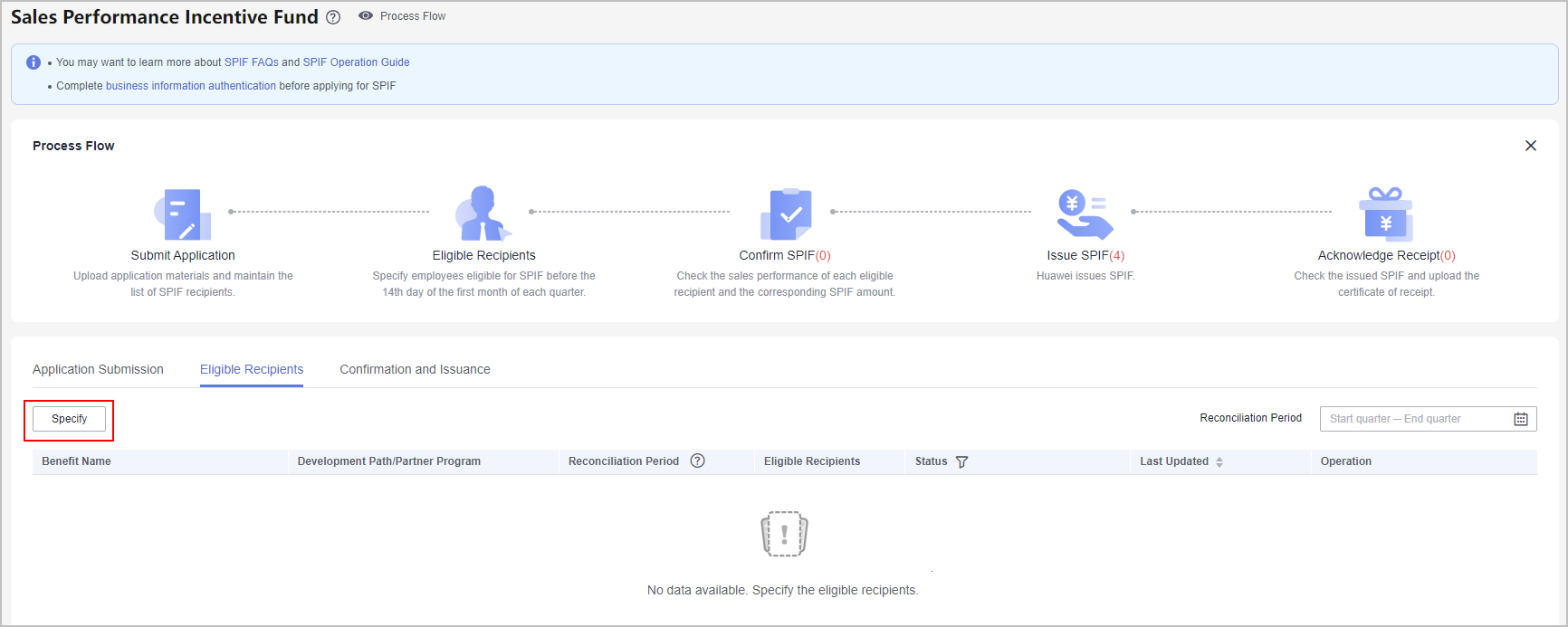Close the Process Flow panel

point(1531,146)
